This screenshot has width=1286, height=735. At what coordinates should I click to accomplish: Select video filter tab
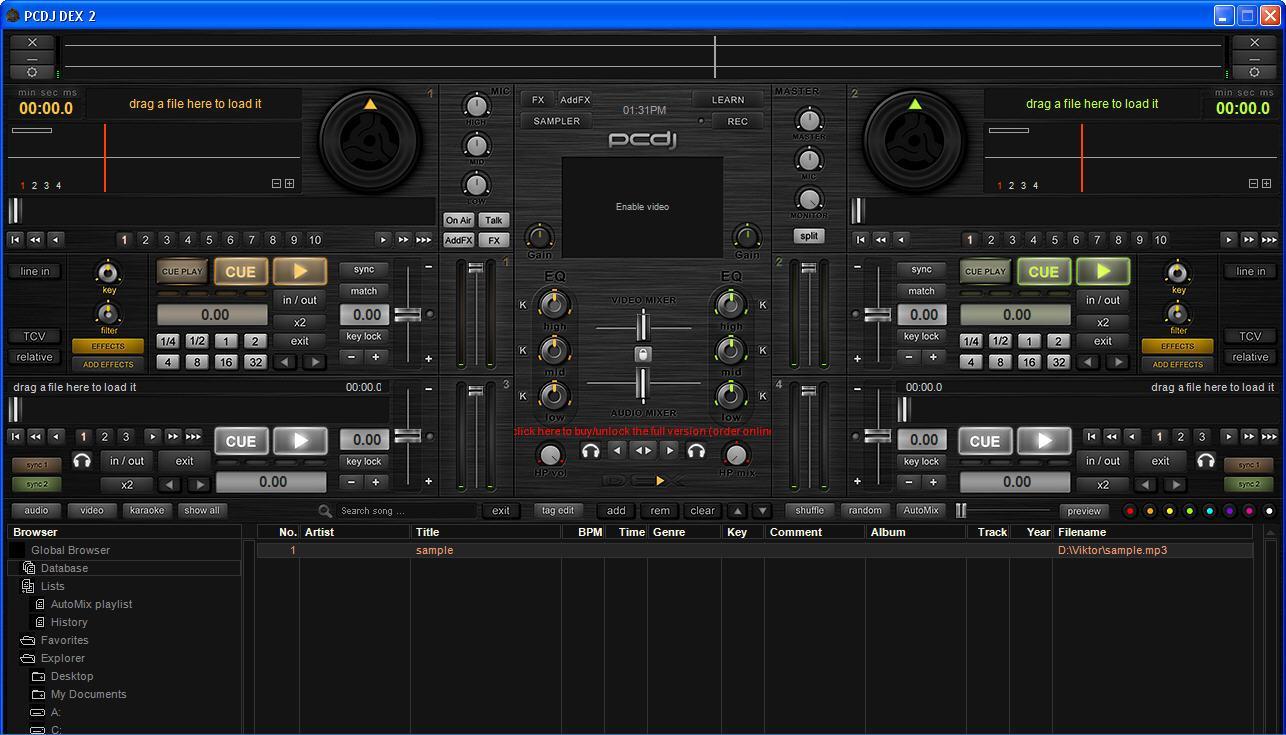92,511
